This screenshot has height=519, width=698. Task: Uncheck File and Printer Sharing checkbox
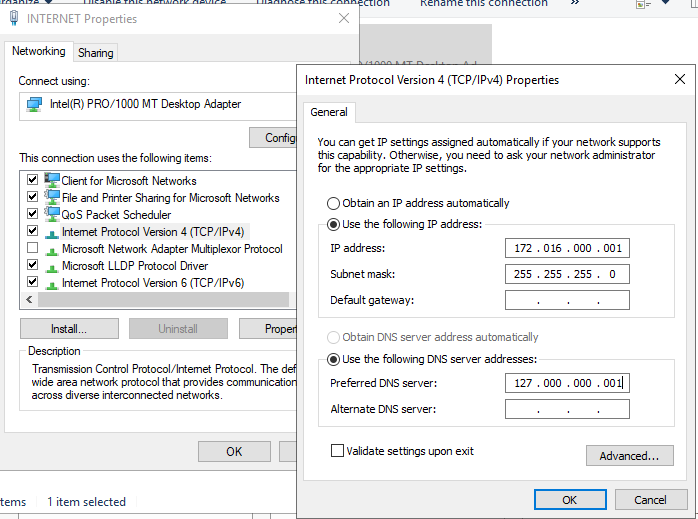[32, 196]
